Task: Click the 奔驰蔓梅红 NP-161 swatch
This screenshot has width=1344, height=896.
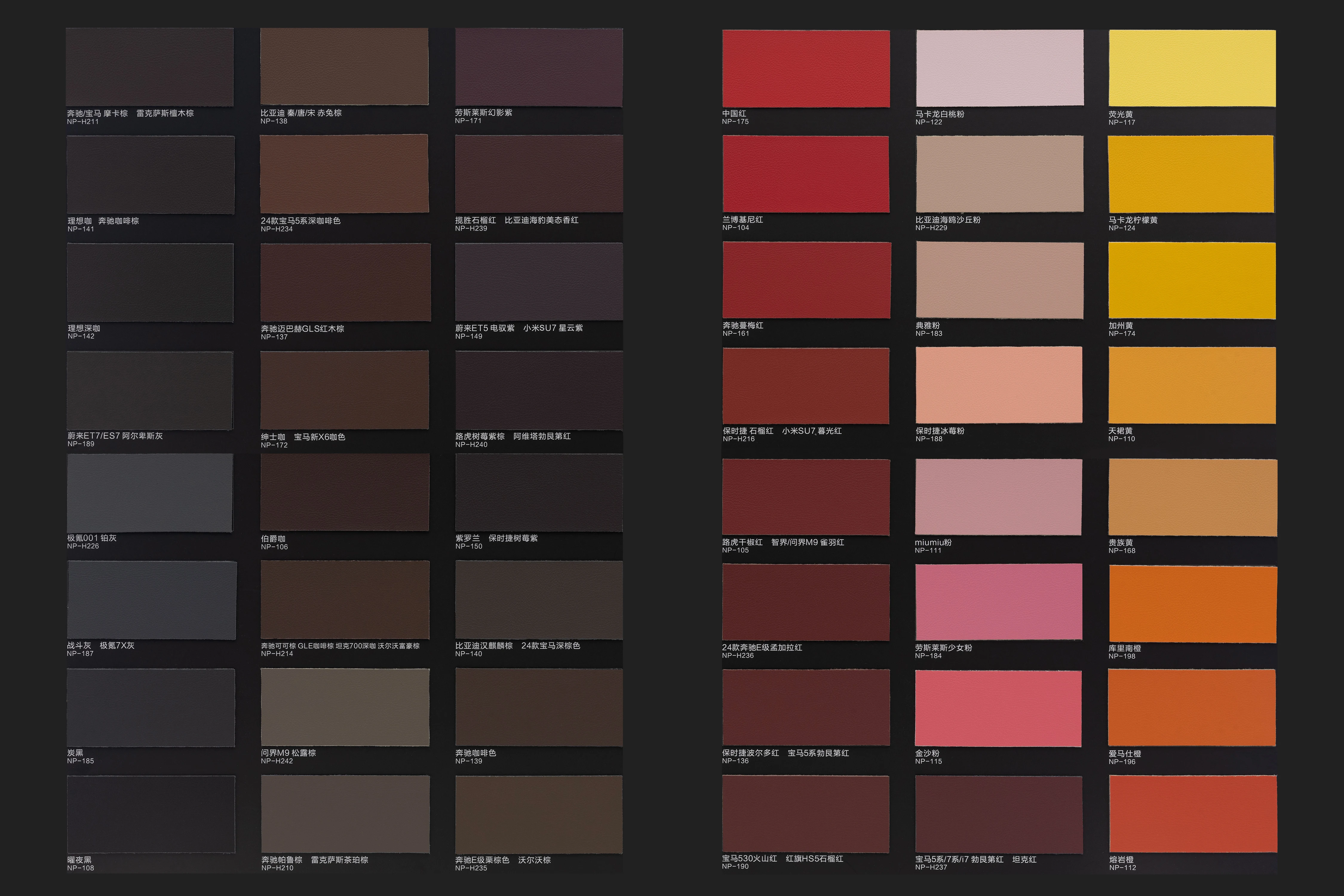Action: (807, 280)
